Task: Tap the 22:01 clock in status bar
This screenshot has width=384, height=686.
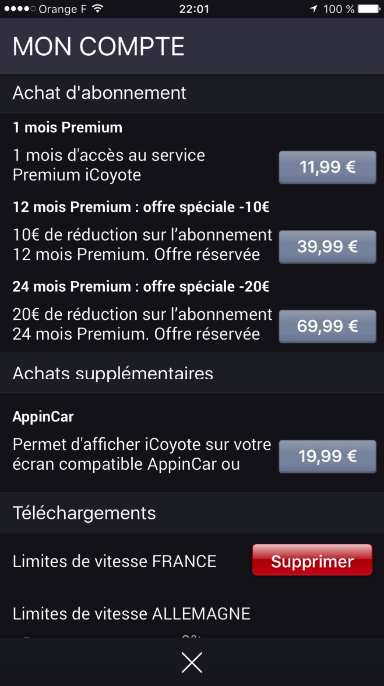Action: click(194, 9)
